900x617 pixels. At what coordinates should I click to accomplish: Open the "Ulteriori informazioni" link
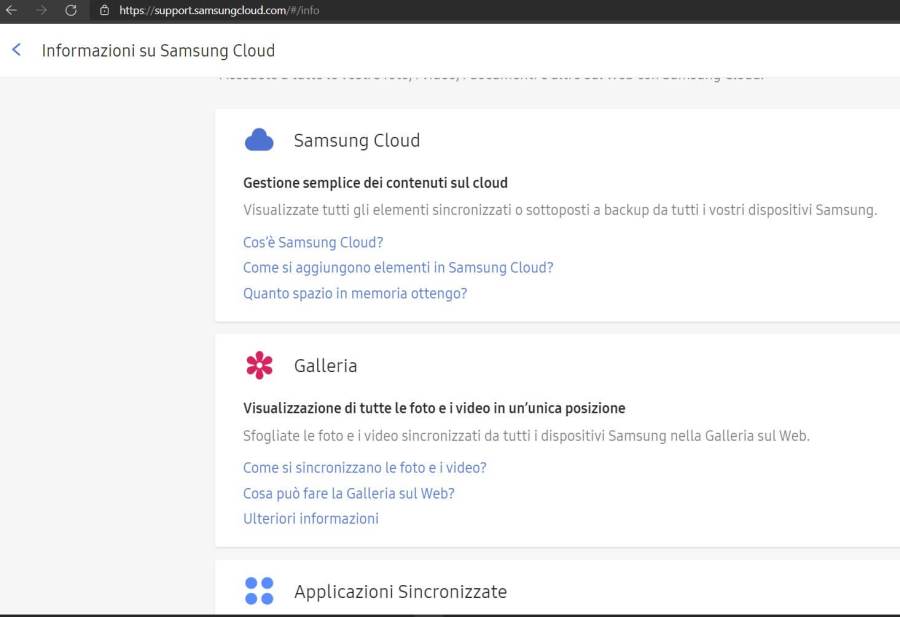tap(311, 519)
